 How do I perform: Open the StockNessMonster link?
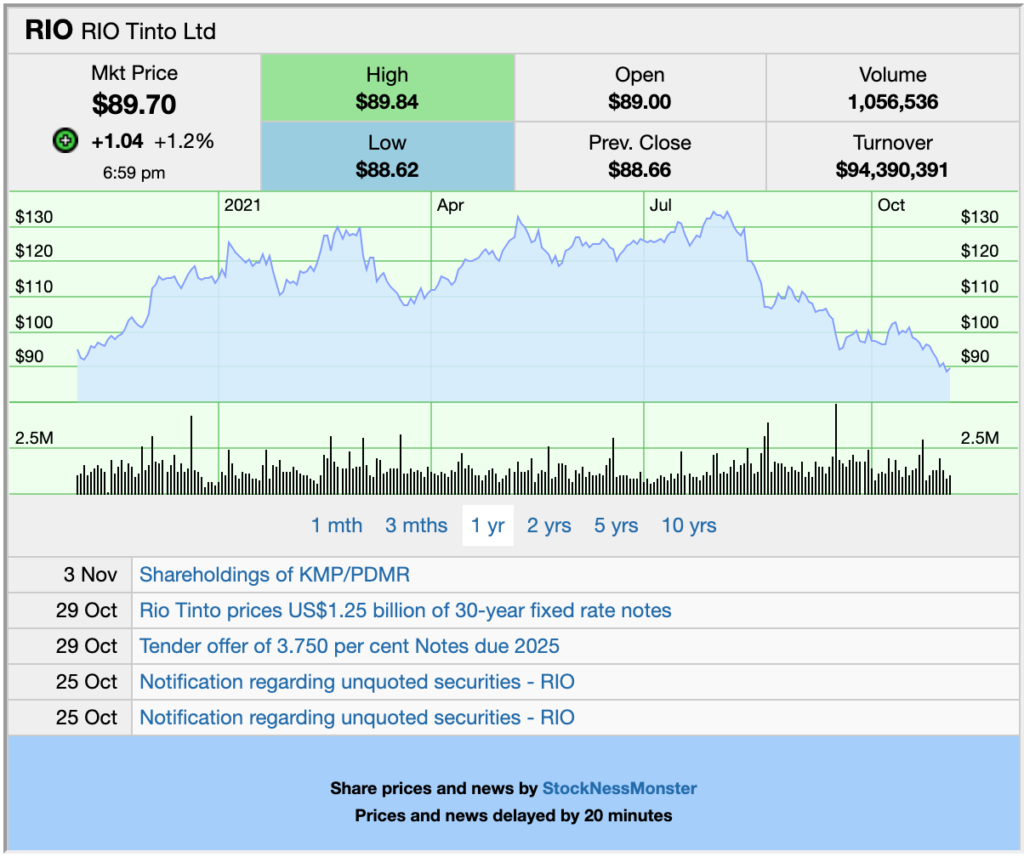tap(620, 788)
